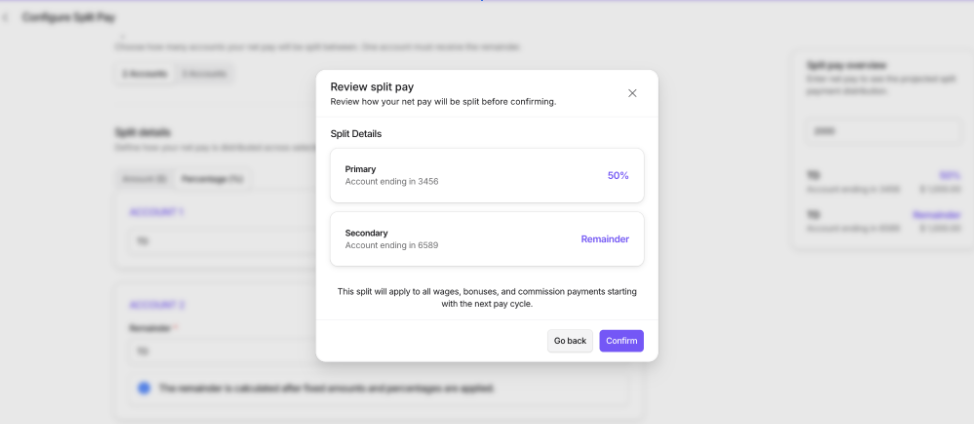Switch to the 2 Accounts option
974x424 pixels.
point(144,73)
